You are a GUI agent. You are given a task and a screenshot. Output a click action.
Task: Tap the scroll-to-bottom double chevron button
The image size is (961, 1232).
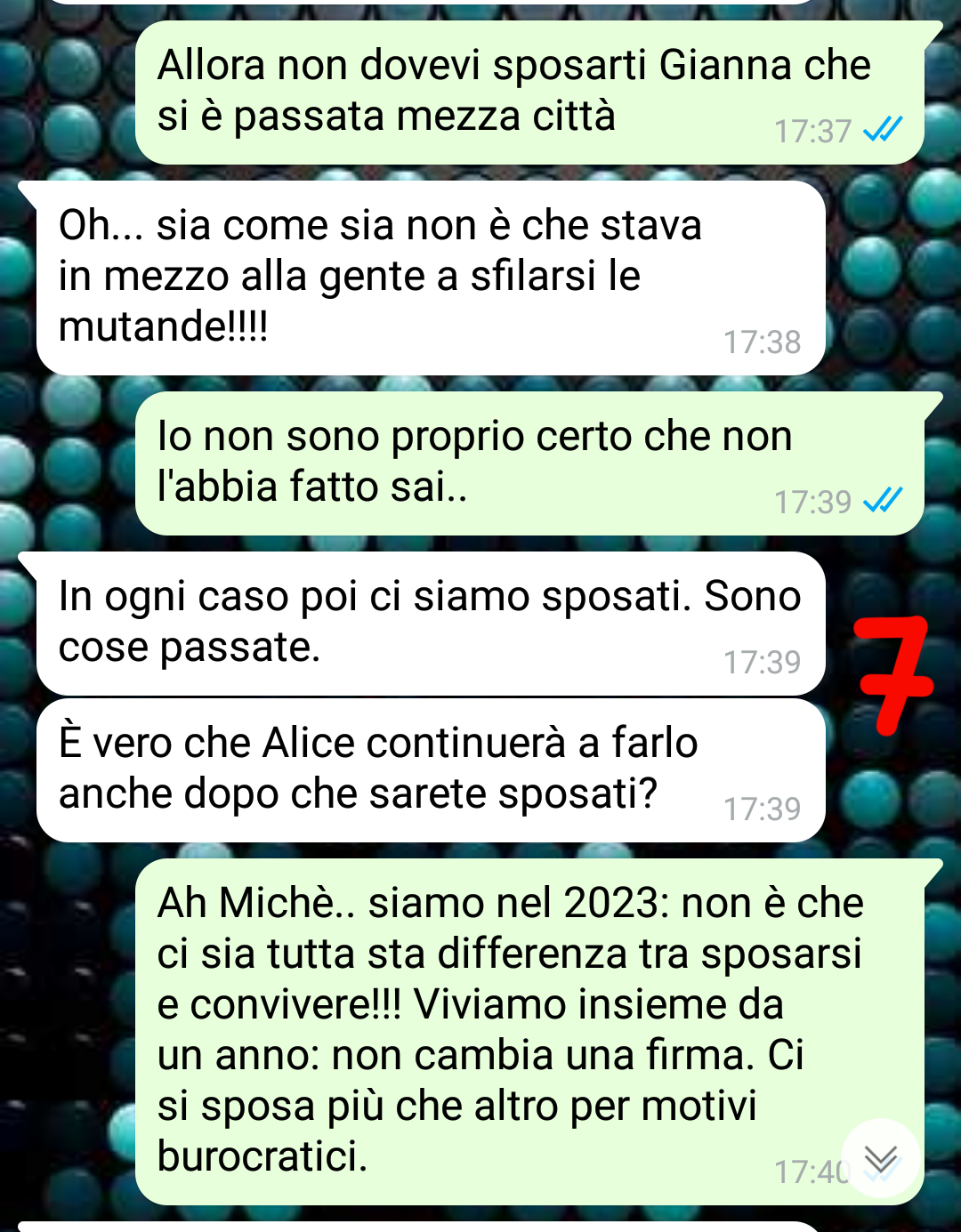[880, 1158]
